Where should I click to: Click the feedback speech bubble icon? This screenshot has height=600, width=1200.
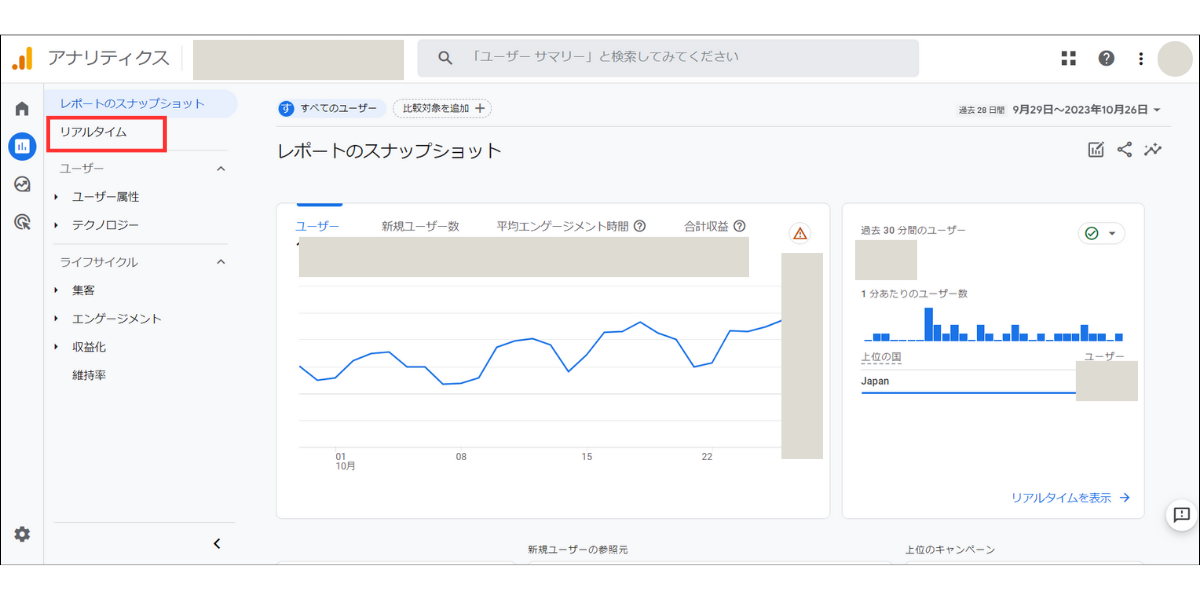click(1181, 515)
